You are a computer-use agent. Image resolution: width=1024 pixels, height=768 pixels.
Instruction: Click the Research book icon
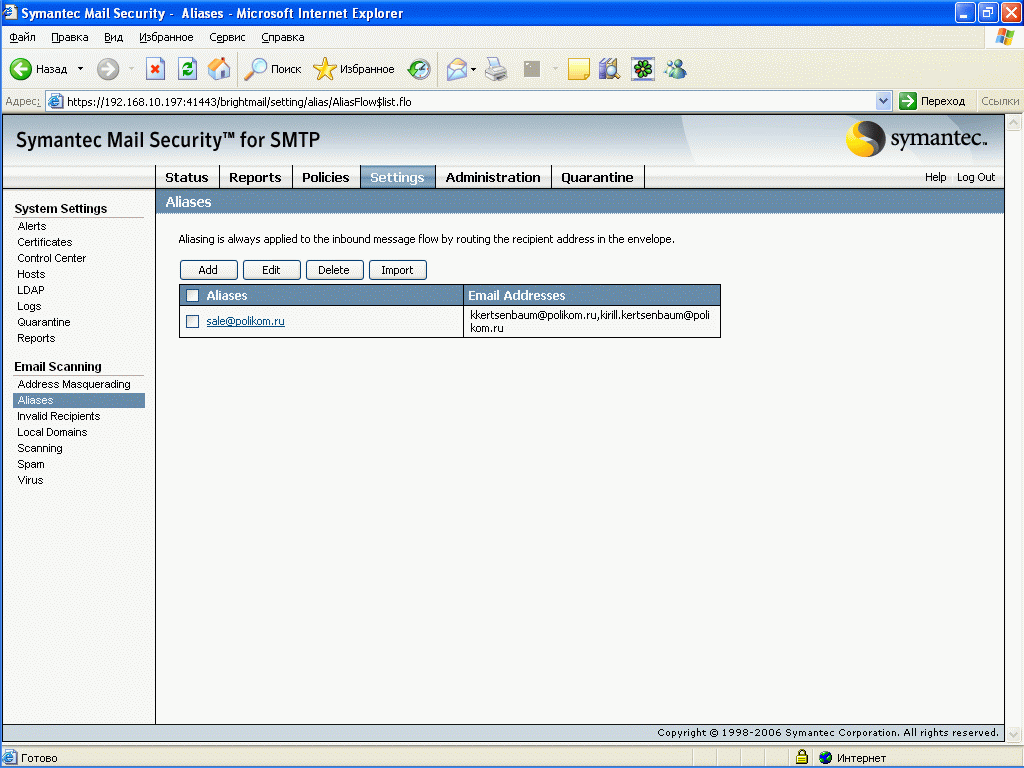pyautogui.click(x=609, y=69)
